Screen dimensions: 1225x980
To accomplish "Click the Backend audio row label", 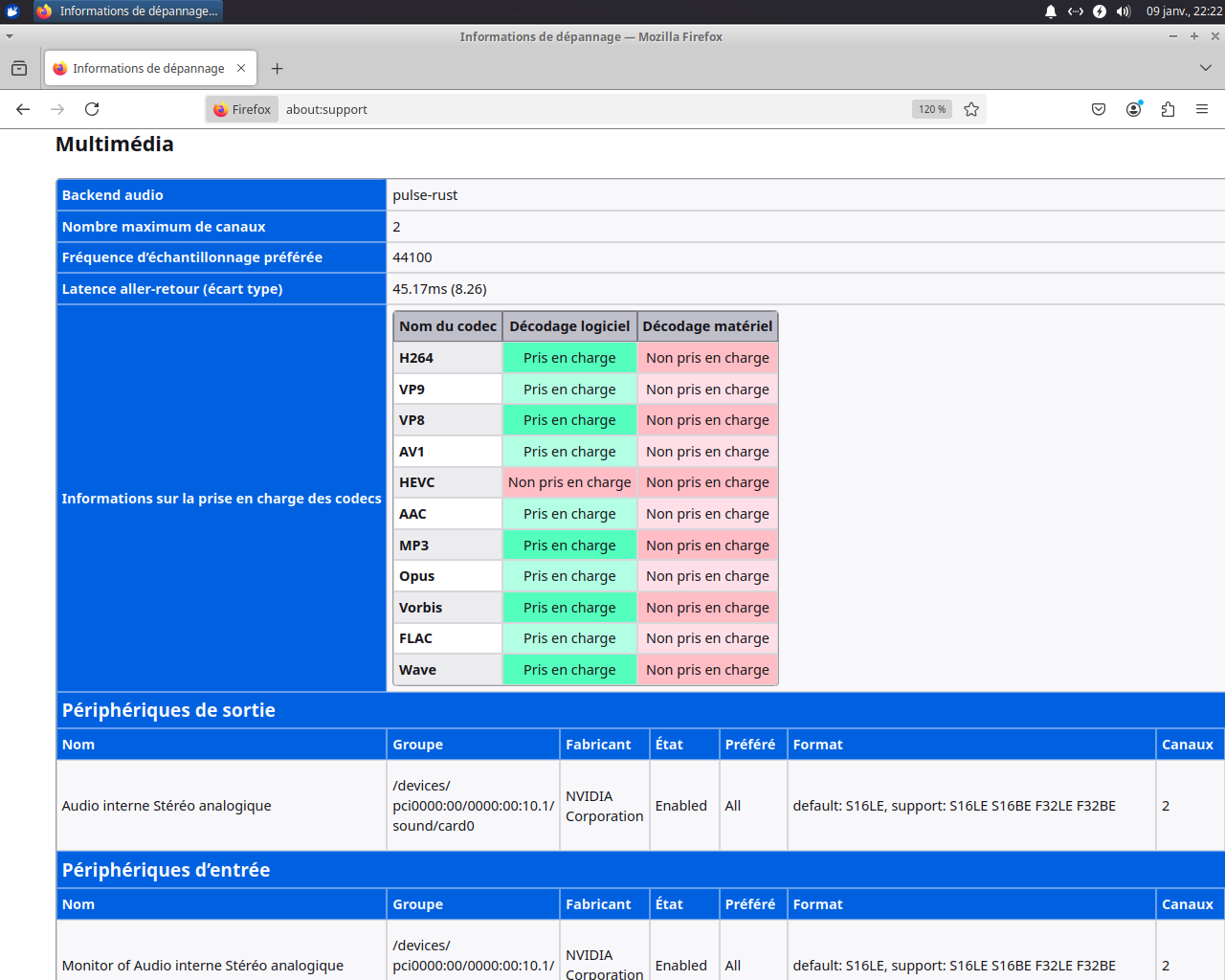I will tap(112, 195).
